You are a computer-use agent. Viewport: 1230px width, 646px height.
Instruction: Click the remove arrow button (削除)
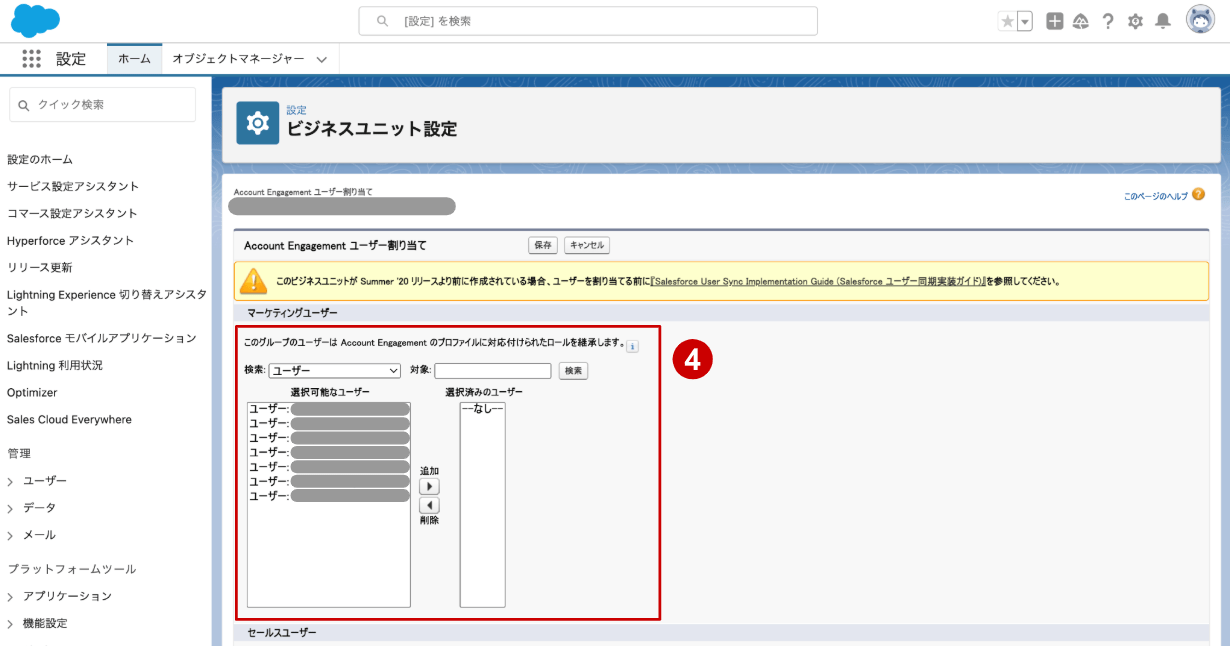point(429,505)
